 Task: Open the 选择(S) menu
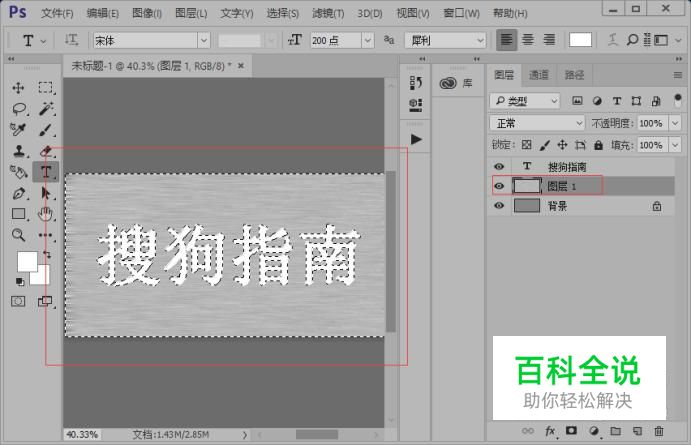pos(282,13)
